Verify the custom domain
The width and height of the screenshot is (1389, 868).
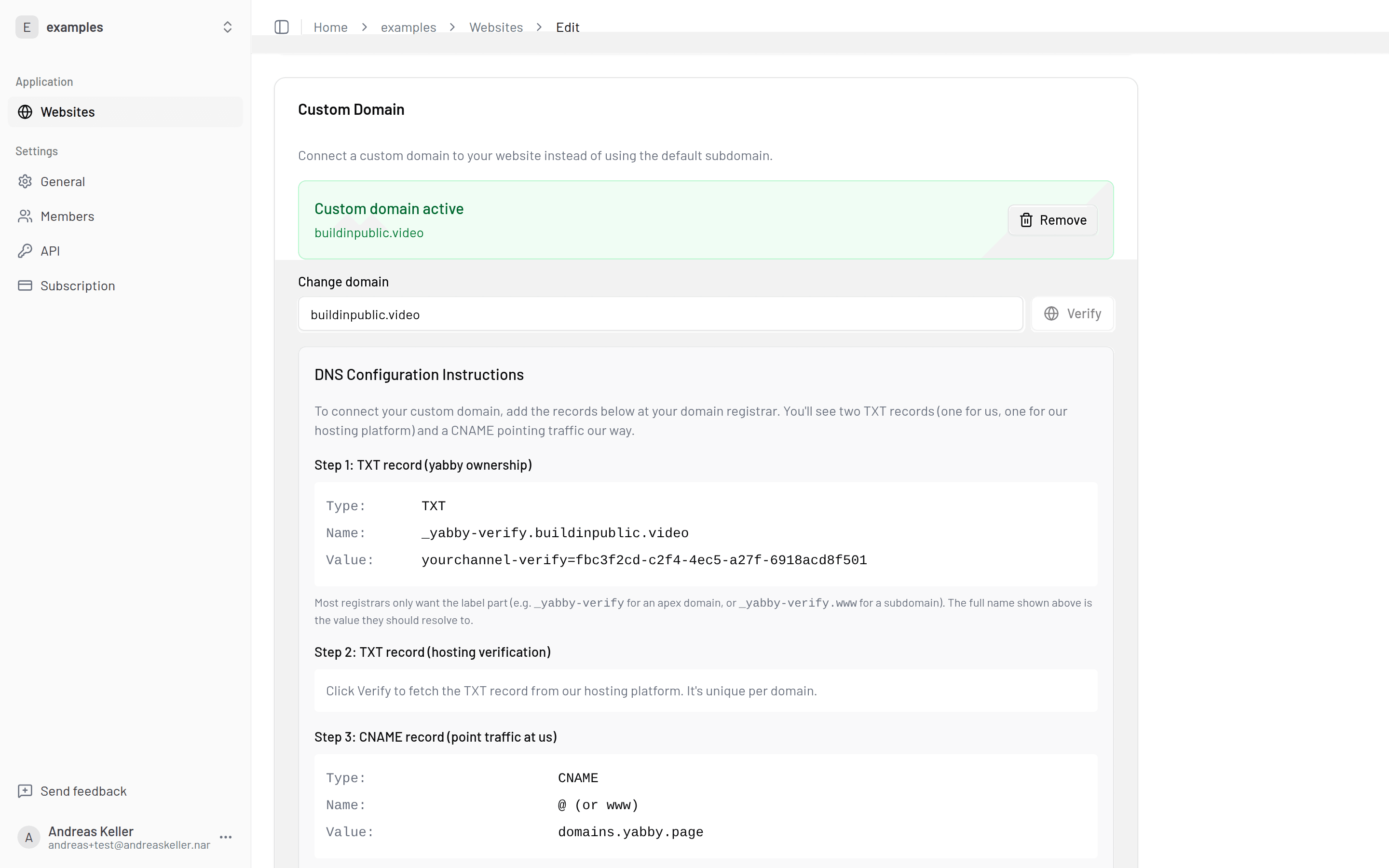coord(1072,313)
